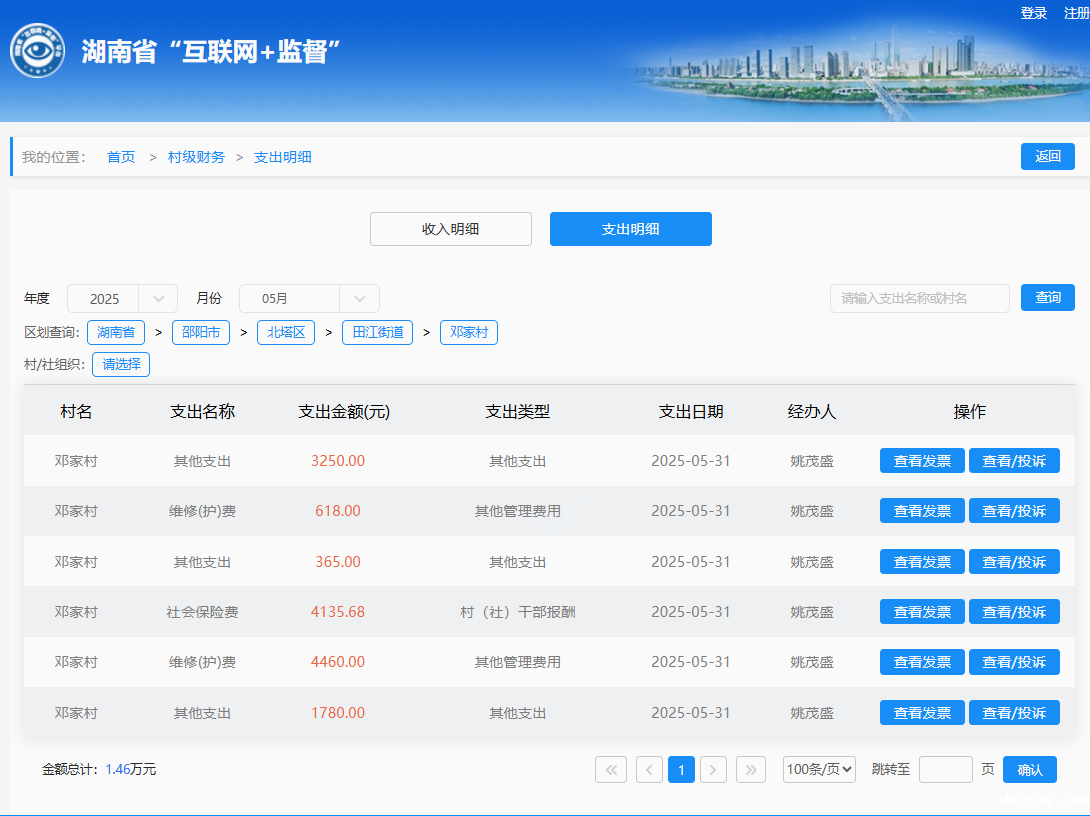The height and width of the screenshot is (816, 1090).
Task: Go to previous page arrow
Action: tap(649, 769)
